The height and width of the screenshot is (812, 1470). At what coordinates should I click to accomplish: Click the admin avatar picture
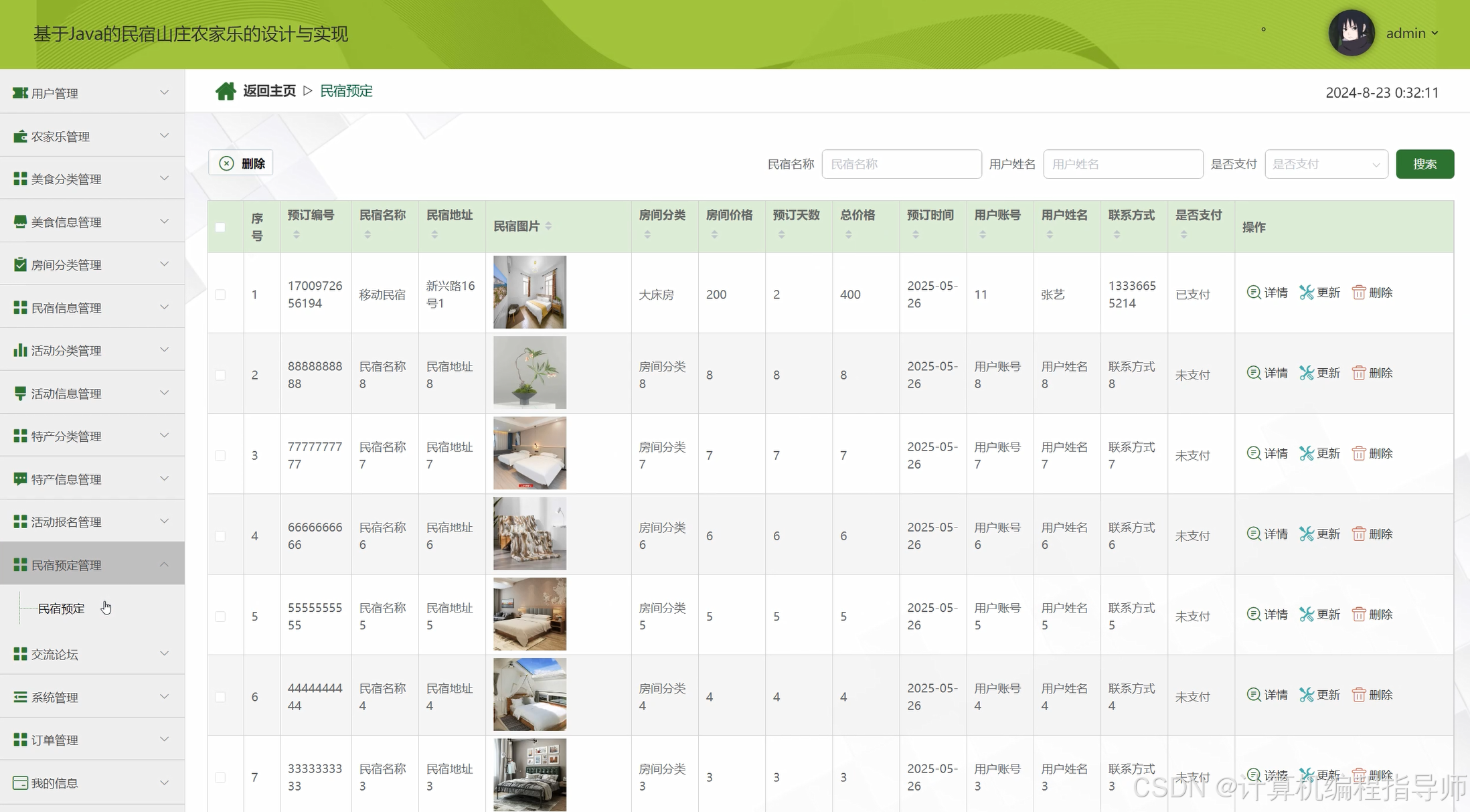[1351, 33]
